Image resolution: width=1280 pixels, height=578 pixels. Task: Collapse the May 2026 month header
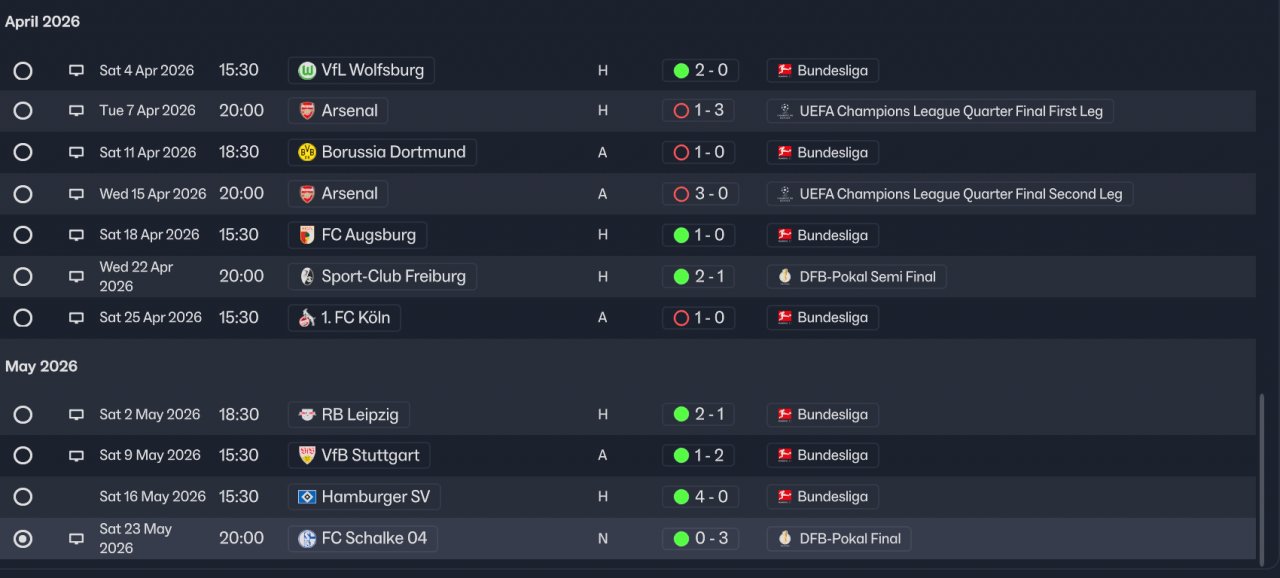(x=41, y=367)
